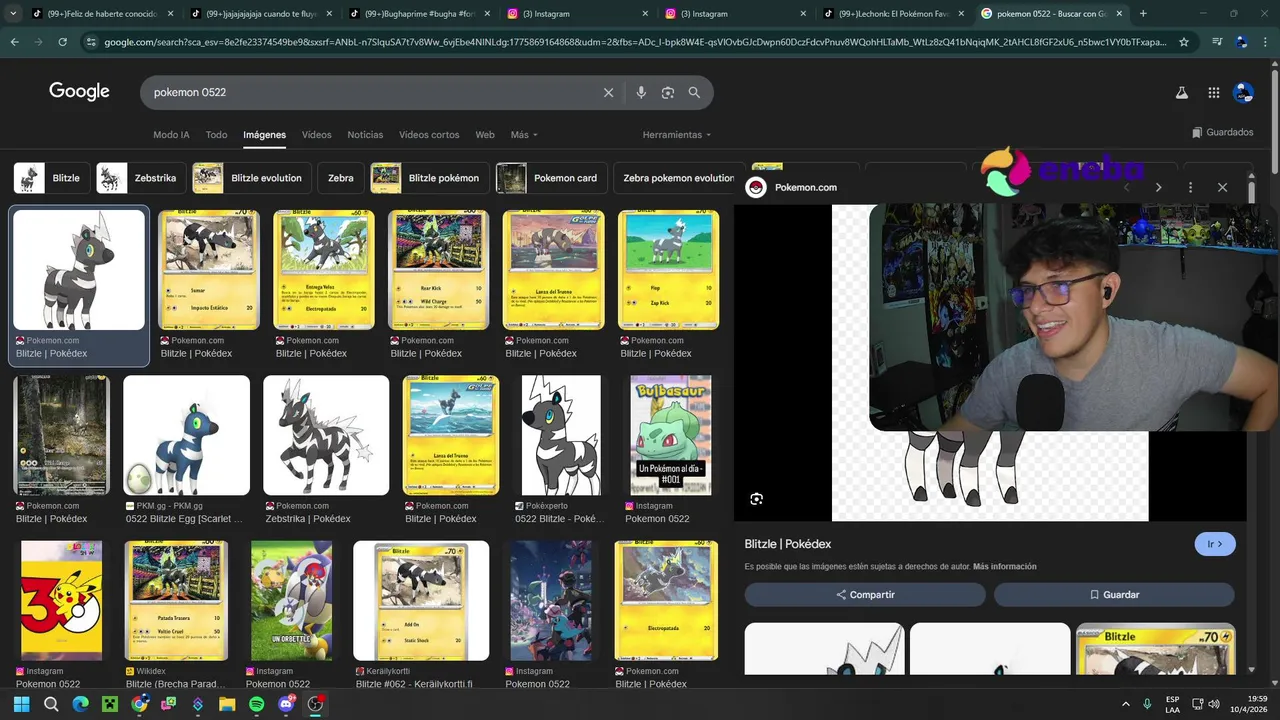
Task: Select the Vídeos tab
Action: (x=316, y=135)
